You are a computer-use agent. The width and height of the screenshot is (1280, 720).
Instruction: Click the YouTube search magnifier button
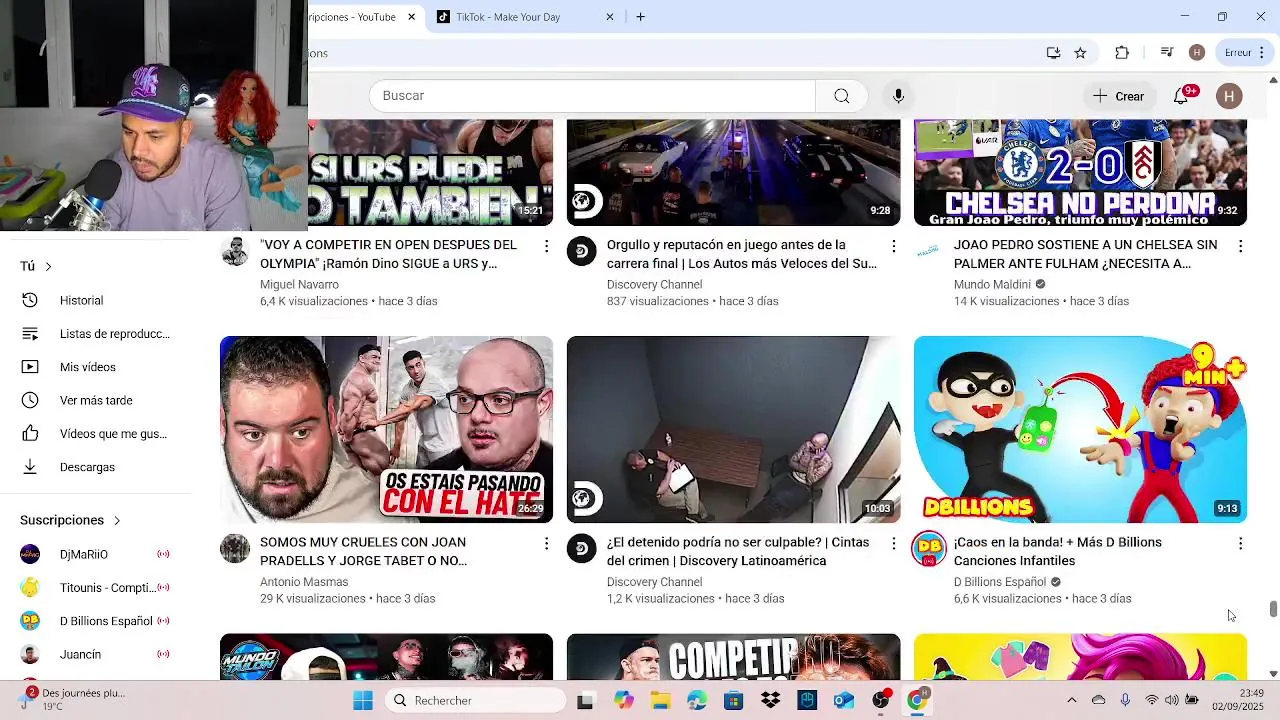842,96
